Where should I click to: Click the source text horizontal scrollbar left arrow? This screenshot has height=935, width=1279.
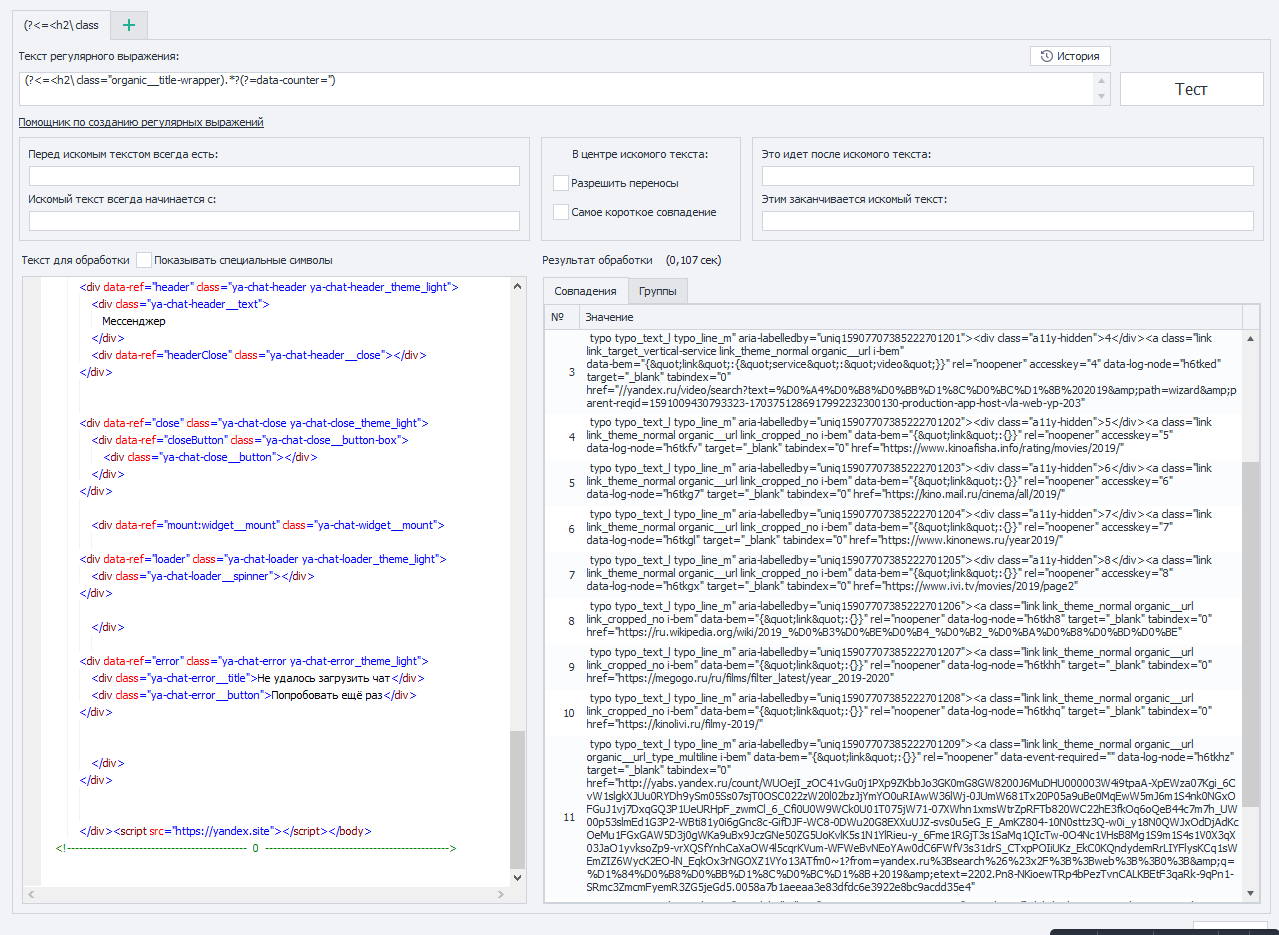[x=32, y=894]
